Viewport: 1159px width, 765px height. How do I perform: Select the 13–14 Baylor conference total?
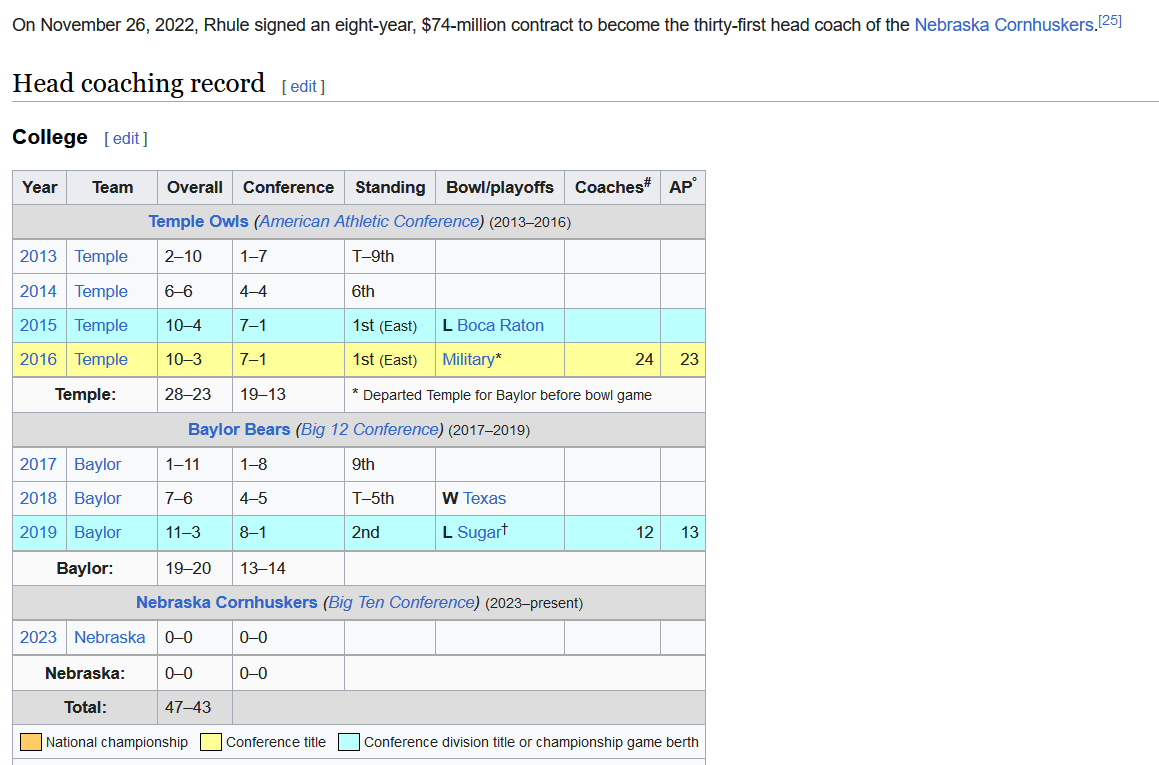[x=288, y=568]
